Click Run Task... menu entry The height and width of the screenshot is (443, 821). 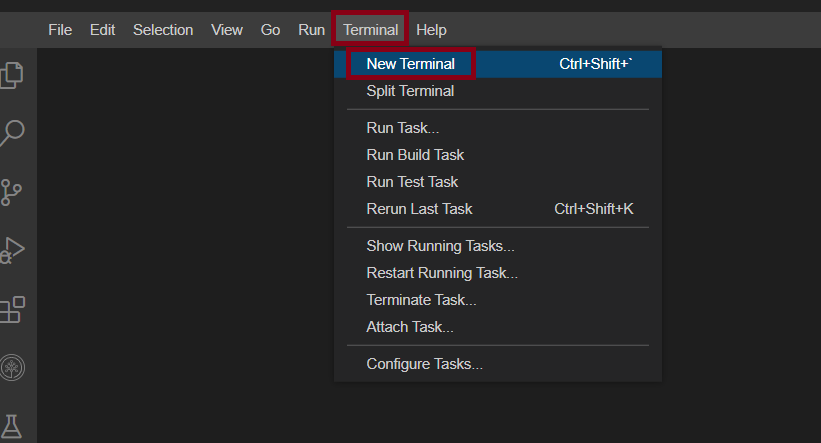402,128
